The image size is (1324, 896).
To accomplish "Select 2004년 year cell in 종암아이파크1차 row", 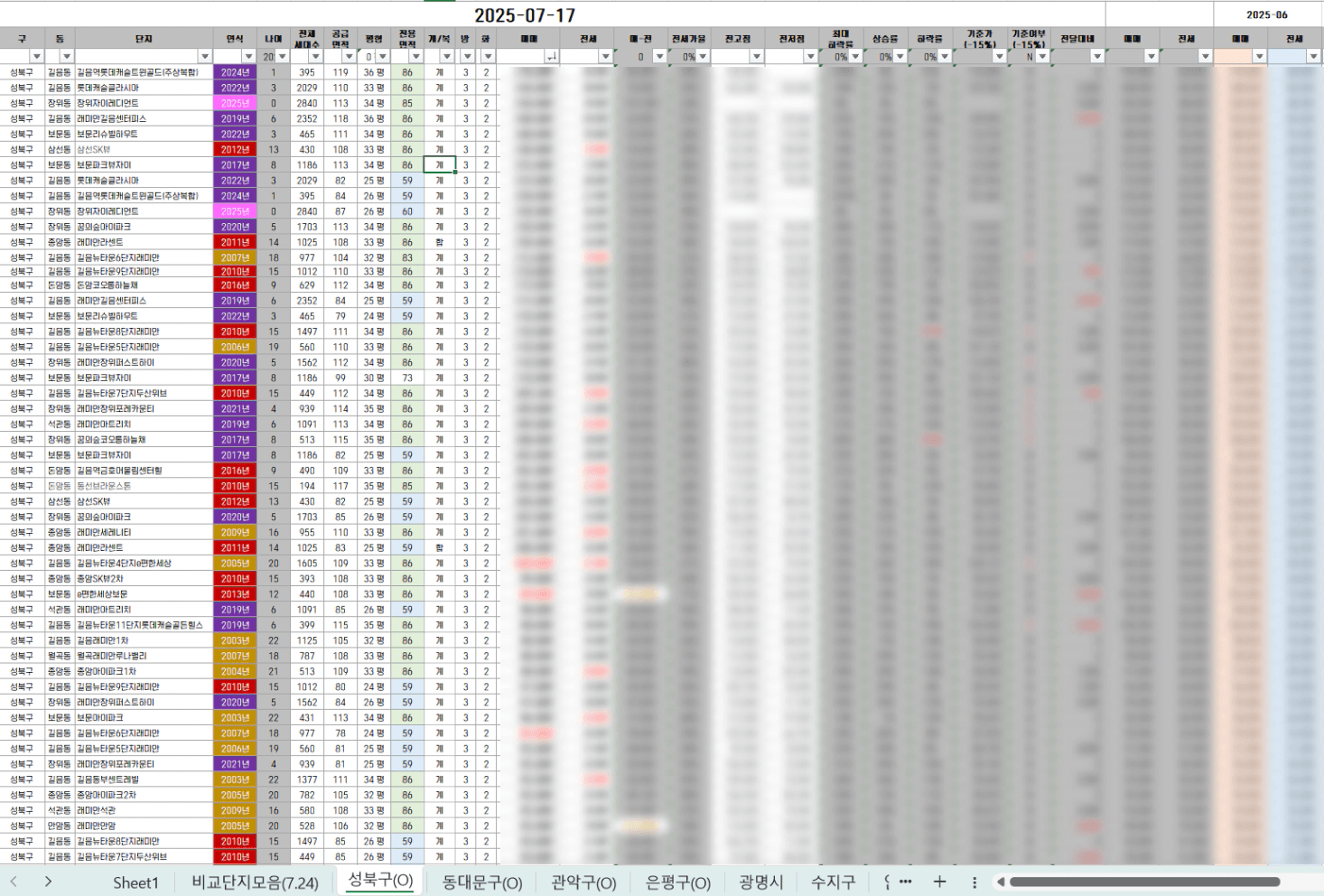I will [x=236, y=671].
